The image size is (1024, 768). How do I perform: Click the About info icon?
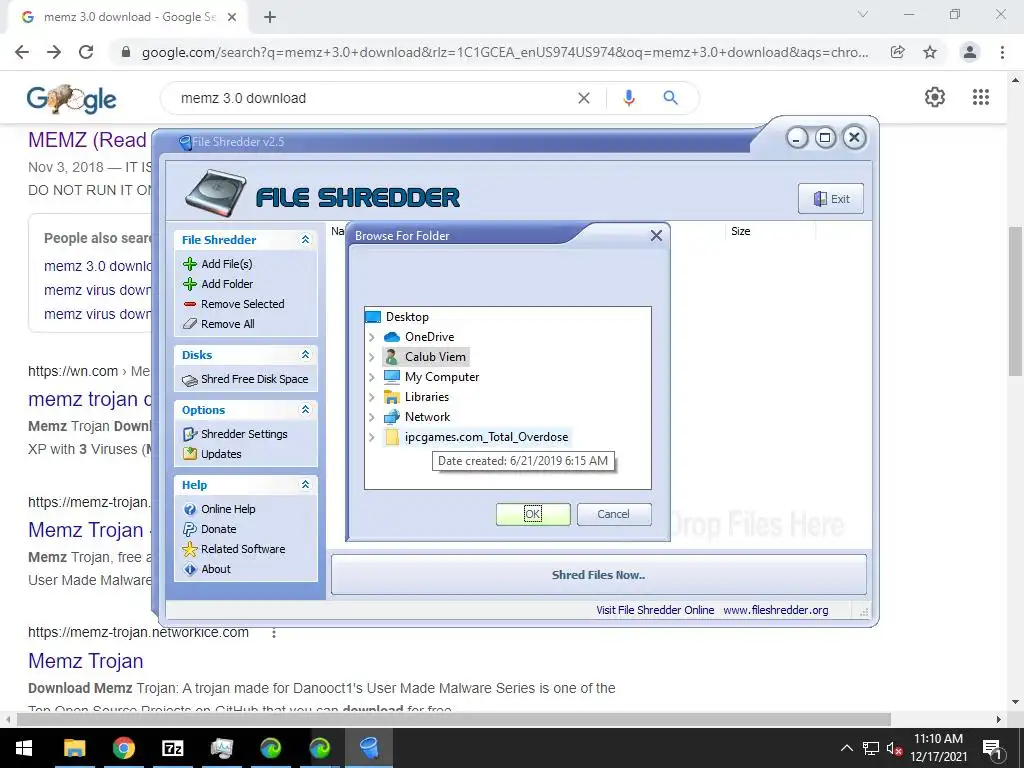(x=189, y=569)
